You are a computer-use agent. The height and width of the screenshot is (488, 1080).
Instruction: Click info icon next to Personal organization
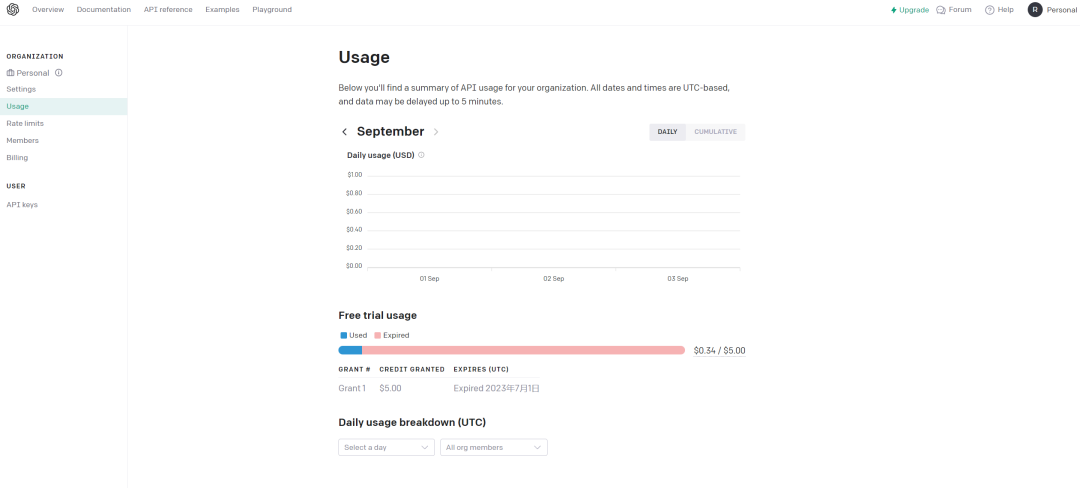pos(59,73)
